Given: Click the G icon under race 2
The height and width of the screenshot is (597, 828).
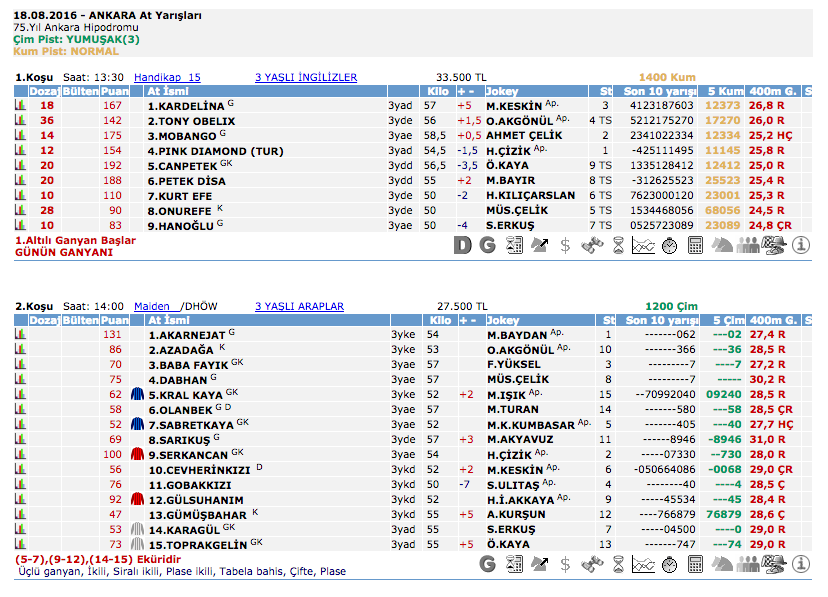Looking at the screenshot, I should (487, 565).
